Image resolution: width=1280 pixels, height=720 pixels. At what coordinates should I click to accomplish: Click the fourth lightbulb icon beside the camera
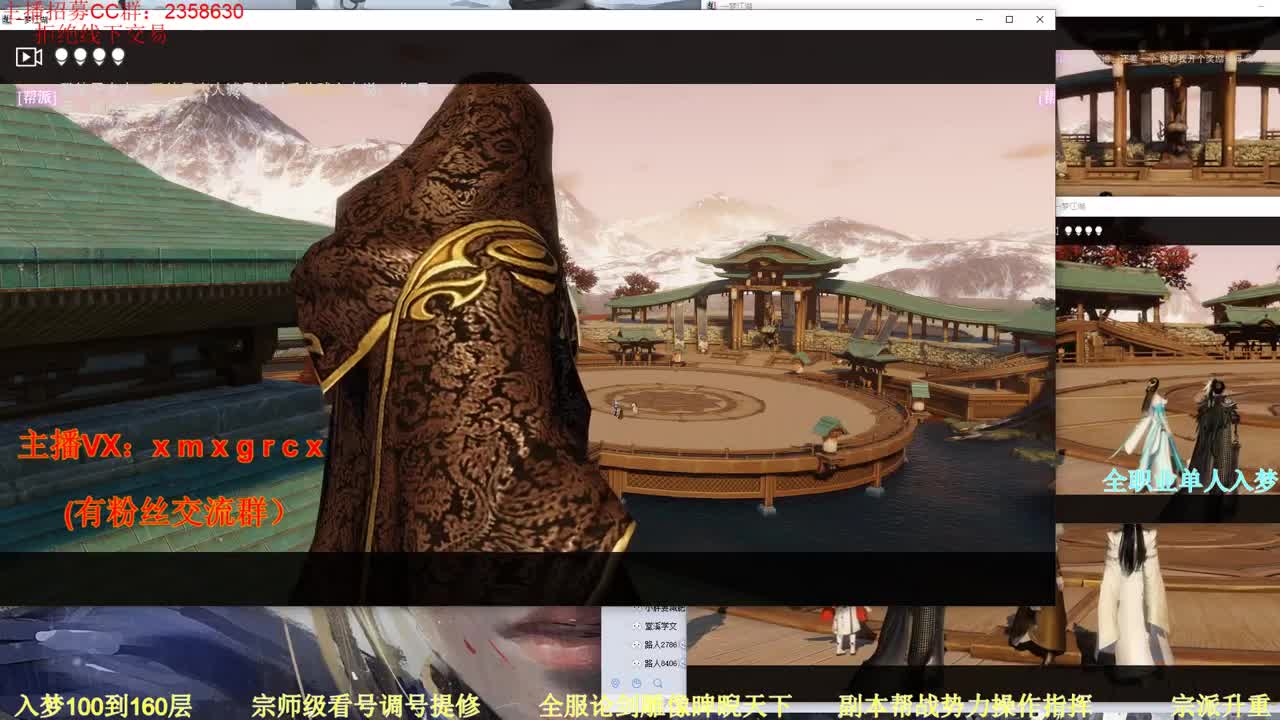(118, 57)
